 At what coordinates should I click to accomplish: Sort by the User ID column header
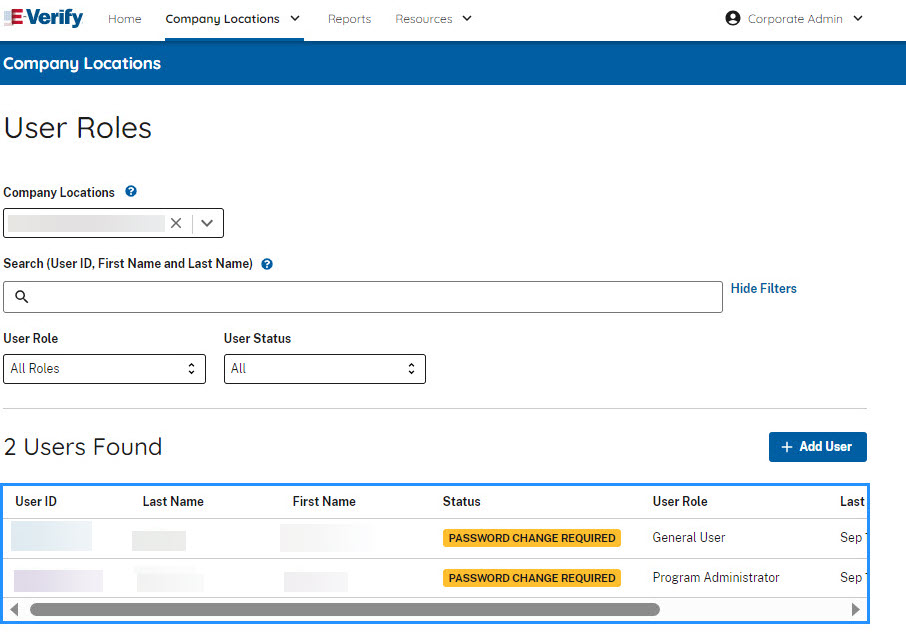(x=36, y=502)
